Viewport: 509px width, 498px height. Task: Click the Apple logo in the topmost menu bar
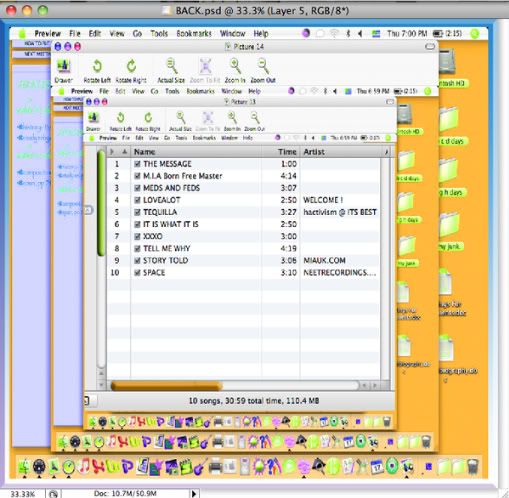22,33
